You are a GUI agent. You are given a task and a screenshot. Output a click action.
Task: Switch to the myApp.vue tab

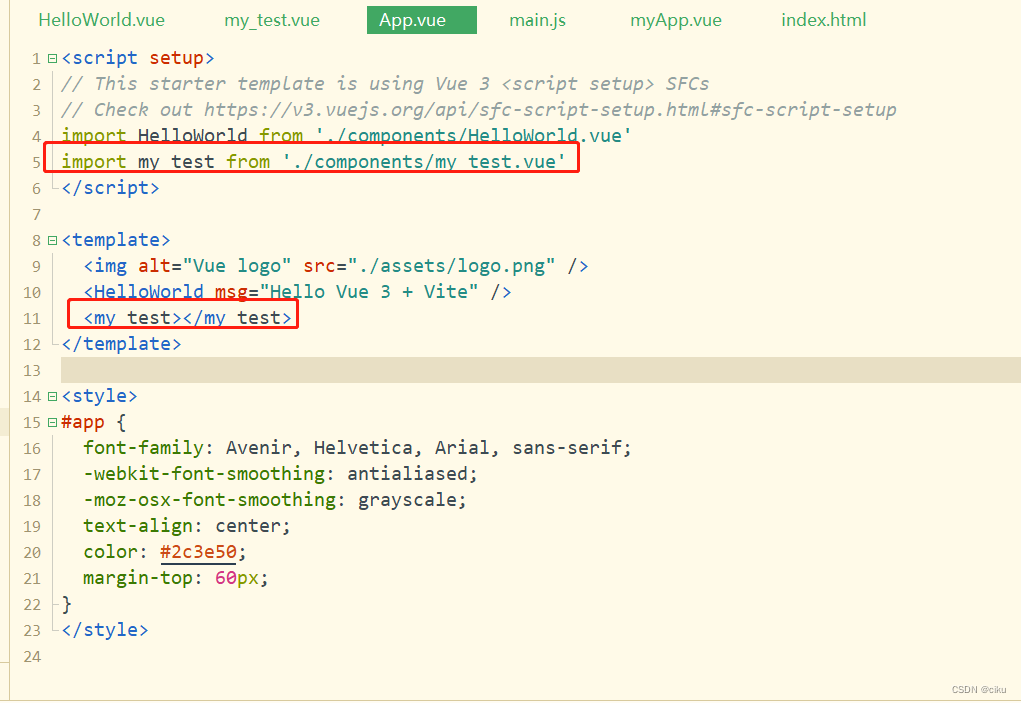[x=676, y=20]
